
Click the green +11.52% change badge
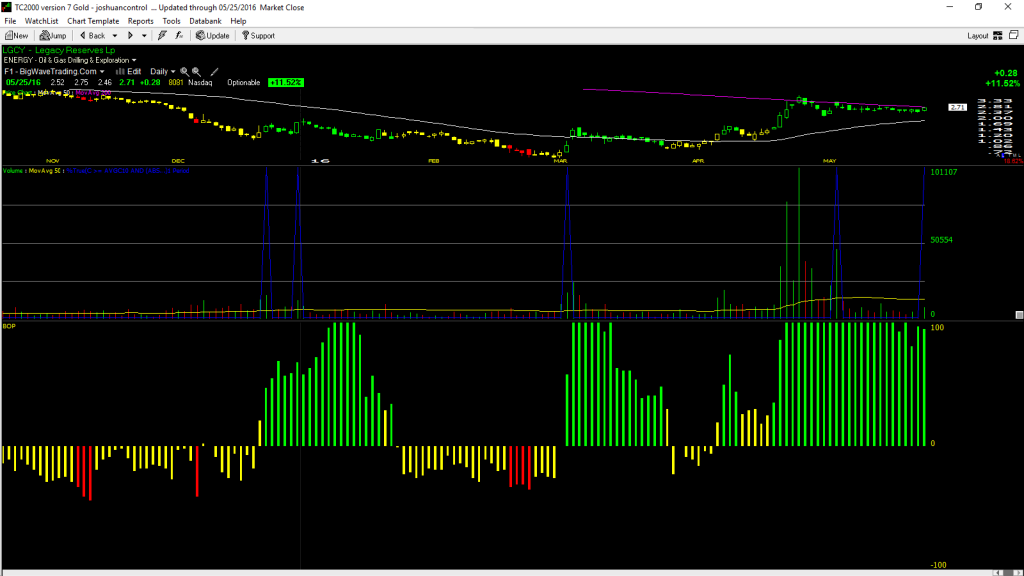(286, 83)
